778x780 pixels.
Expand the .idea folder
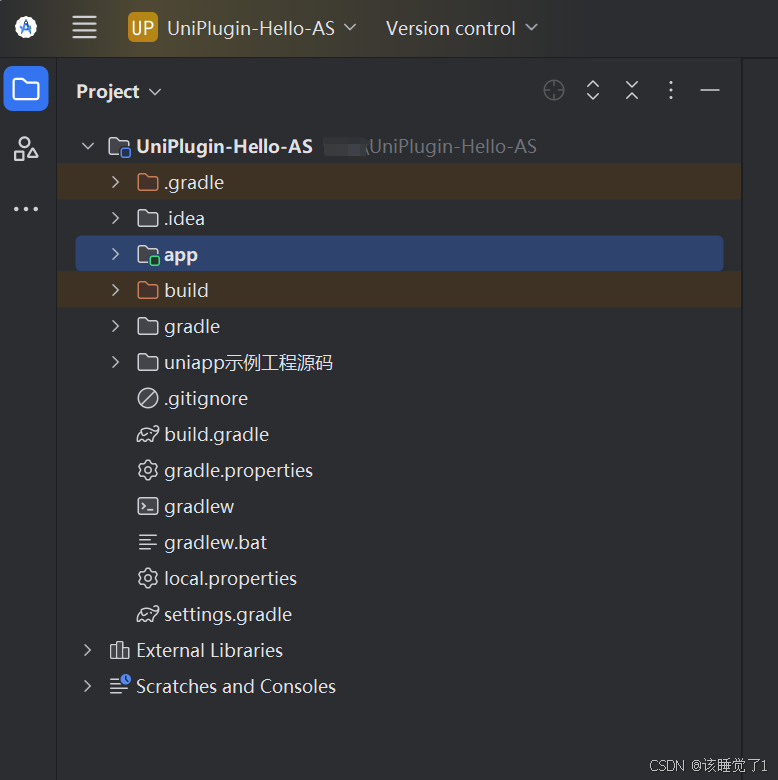click(115, 218)
